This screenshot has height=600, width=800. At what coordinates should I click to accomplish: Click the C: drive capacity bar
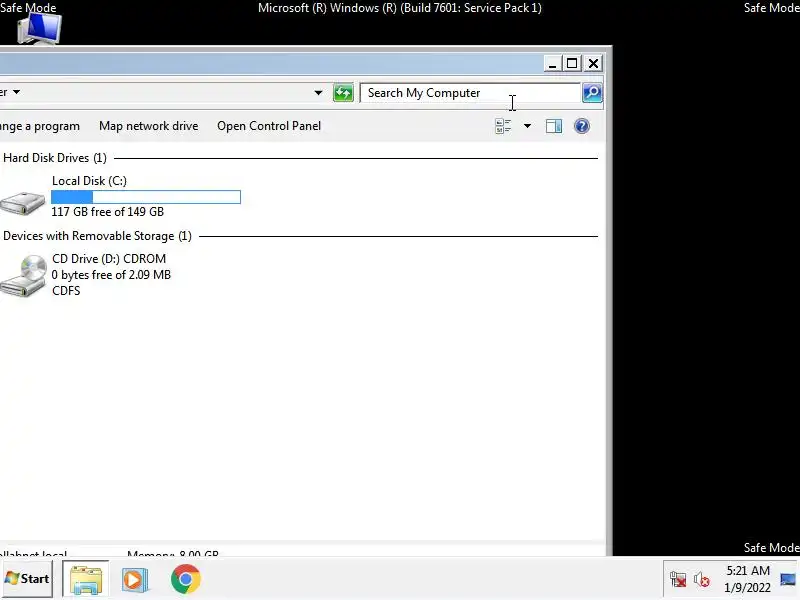146,197
